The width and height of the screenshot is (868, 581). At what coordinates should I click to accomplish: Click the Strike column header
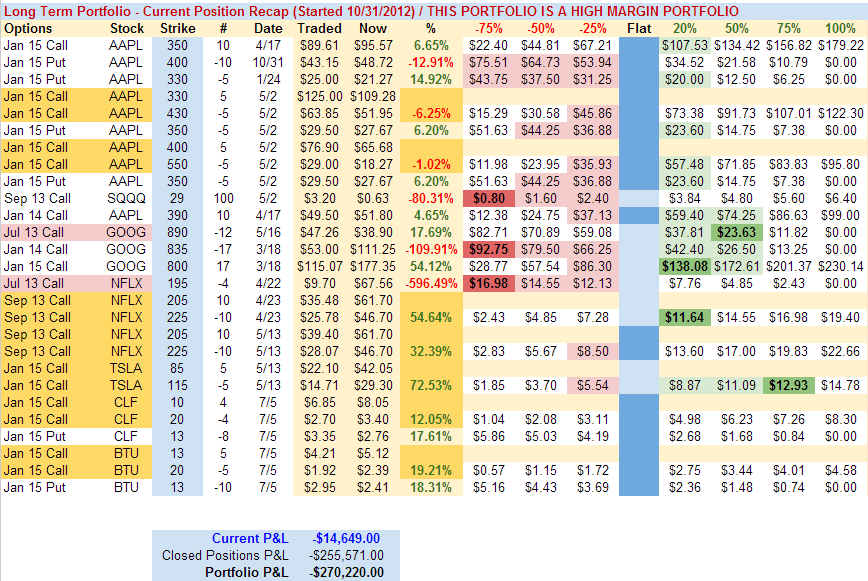coord(178,28)
